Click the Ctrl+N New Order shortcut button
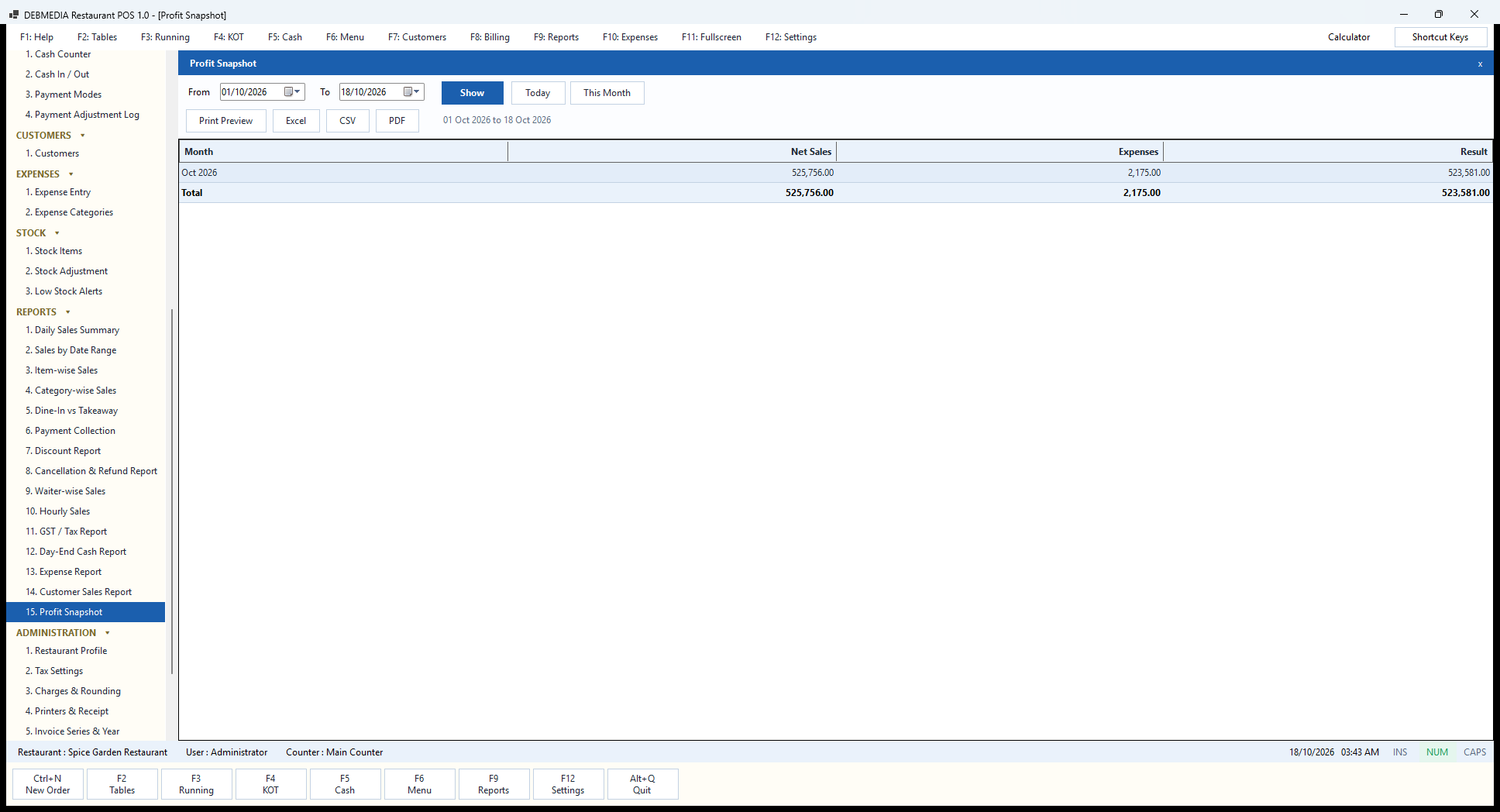 pyautogui.click(x=48, y=784)
